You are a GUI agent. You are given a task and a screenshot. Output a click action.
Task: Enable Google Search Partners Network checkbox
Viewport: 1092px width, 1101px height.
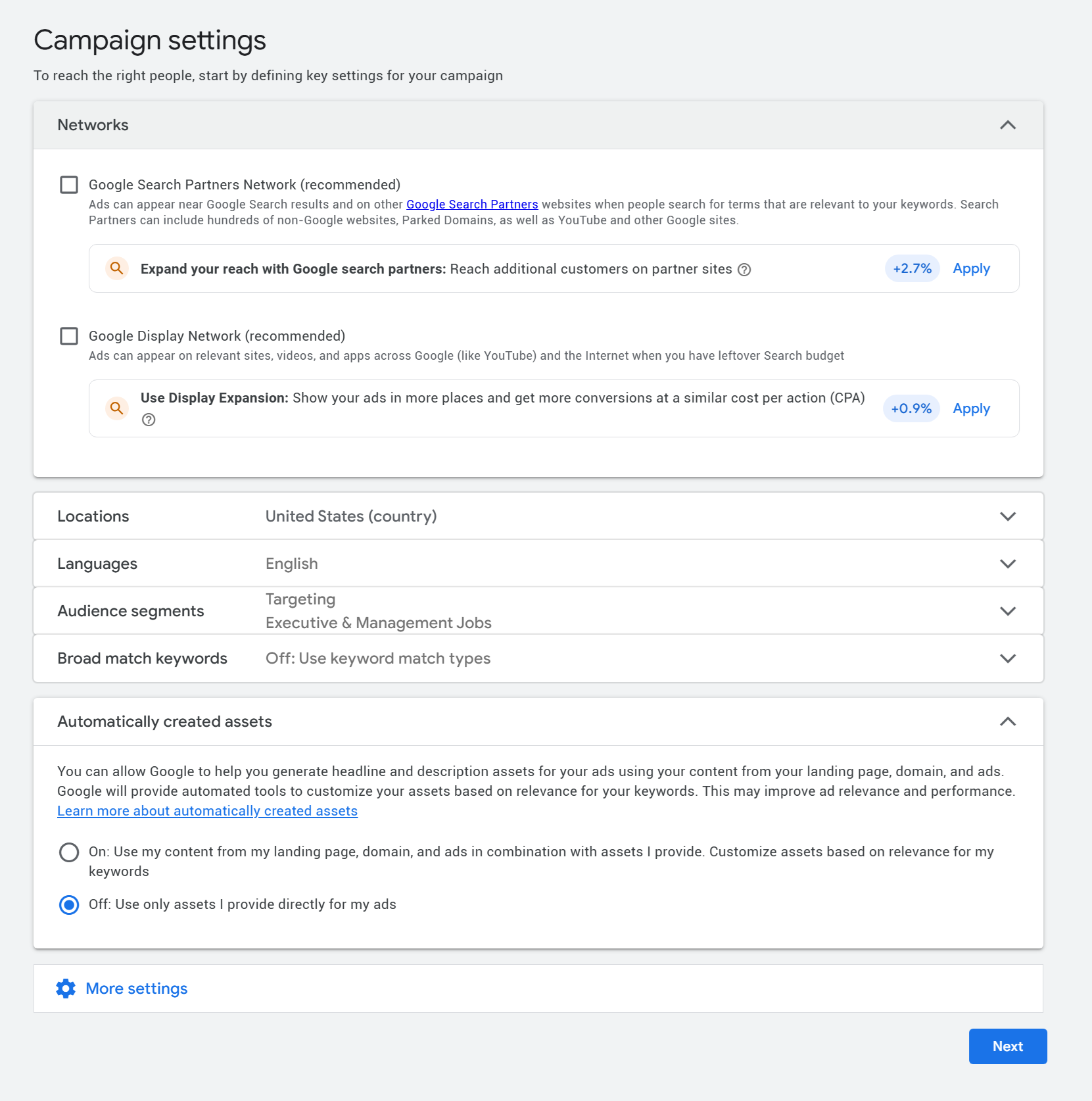click(69, 185)
